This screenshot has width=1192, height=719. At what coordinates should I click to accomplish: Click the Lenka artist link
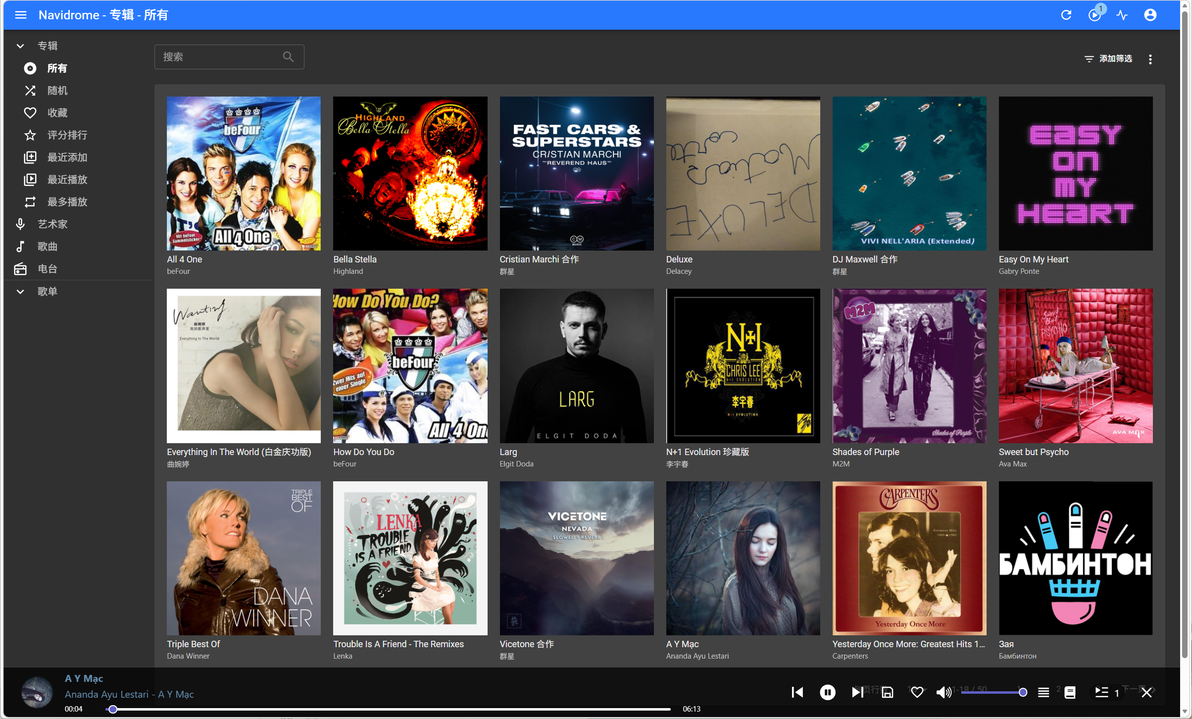tap(342, 656)
